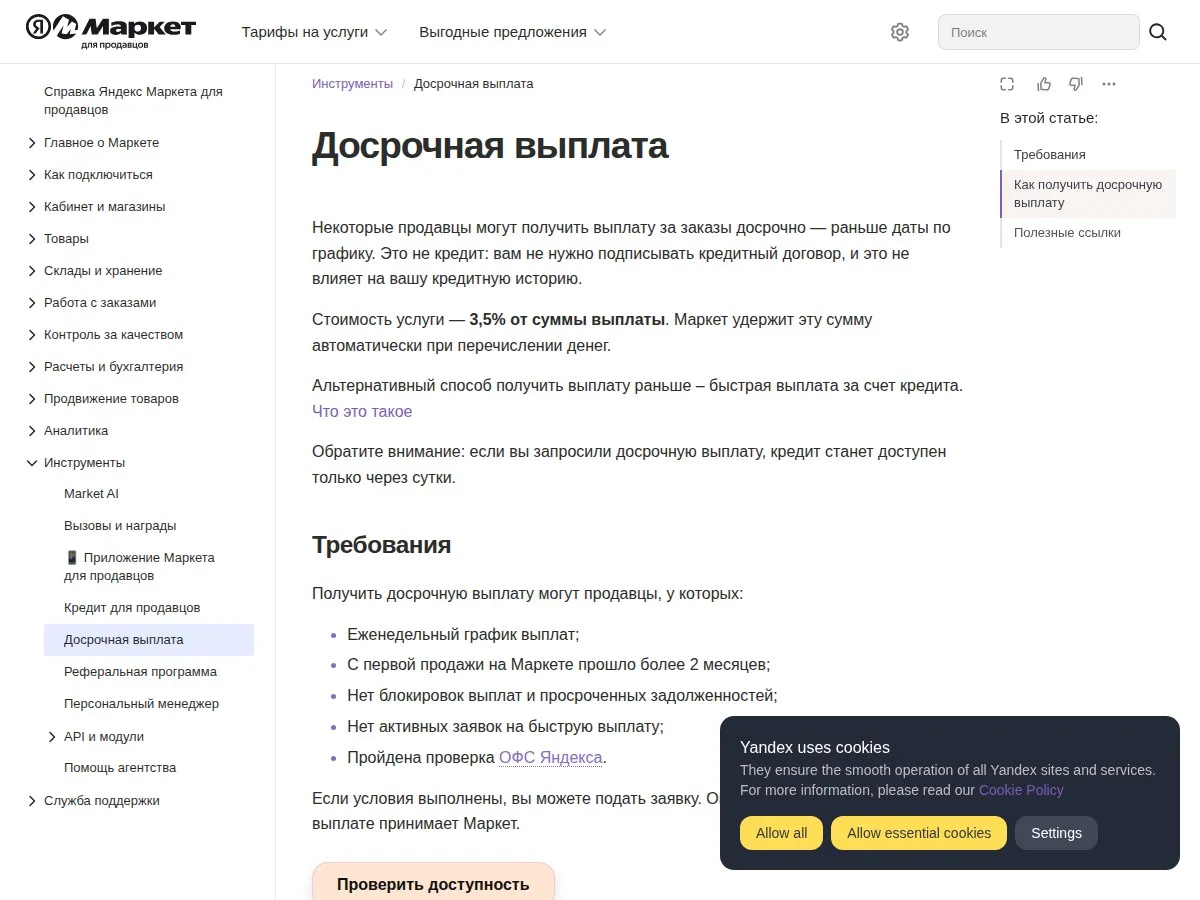Screen dimensions: 1200x900
Task: Select Досрочная выплата in sidebar
Action: tap(149, 640)
